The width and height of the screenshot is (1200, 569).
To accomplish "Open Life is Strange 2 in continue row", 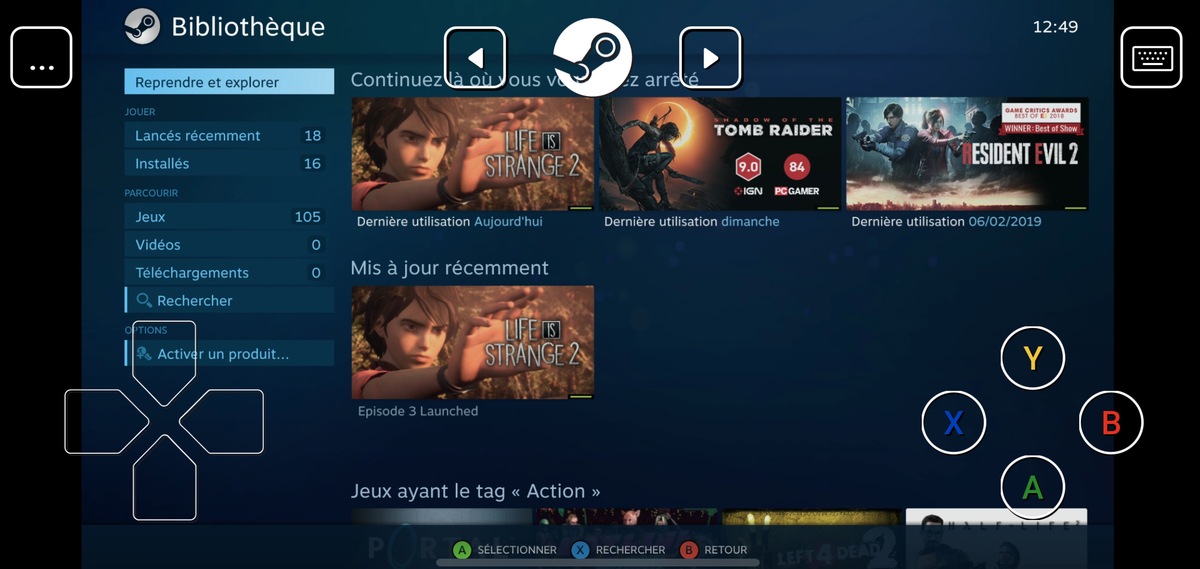I will click(473, 153).
